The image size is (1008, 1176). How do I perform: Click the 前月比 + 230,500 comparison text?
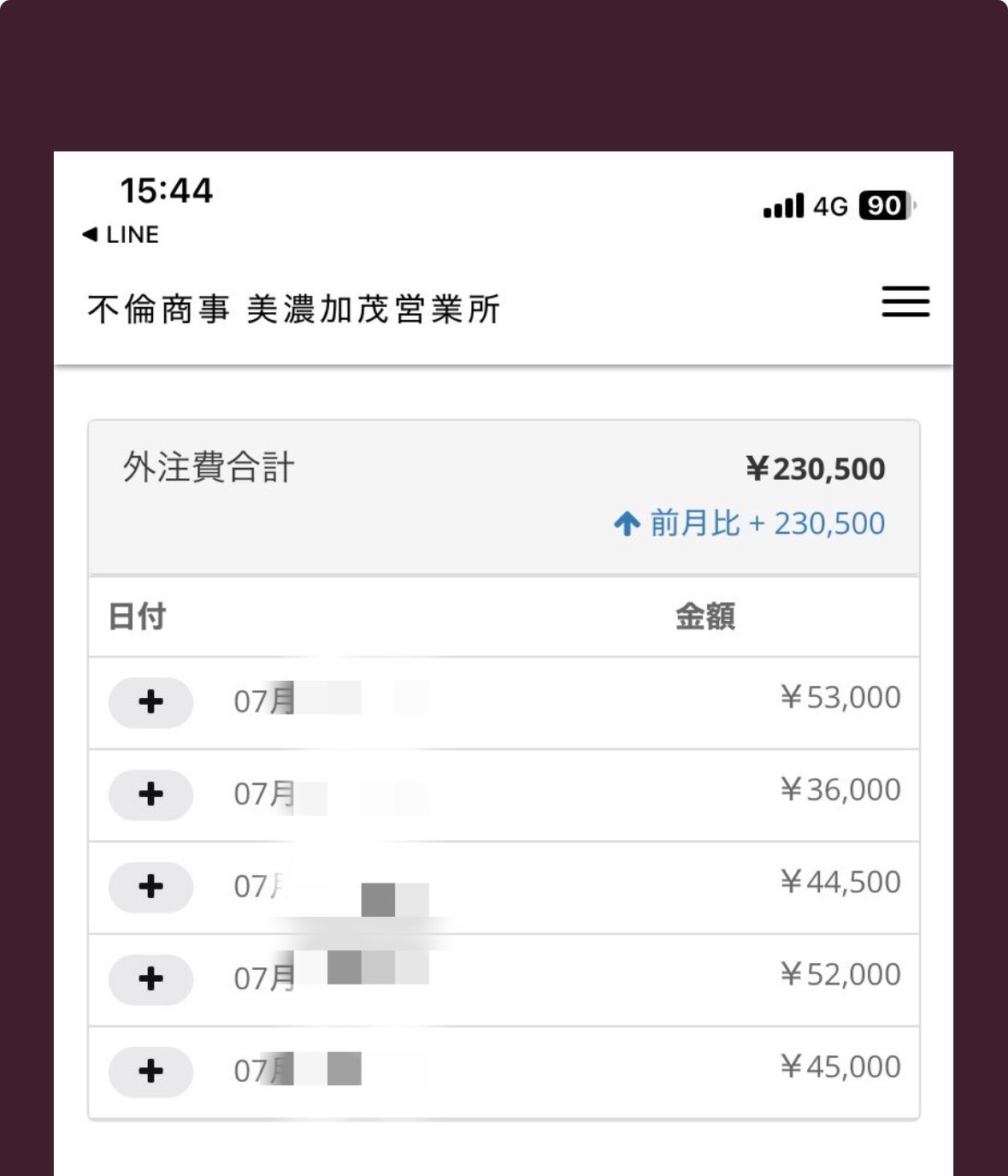click(x=767, y=523)
